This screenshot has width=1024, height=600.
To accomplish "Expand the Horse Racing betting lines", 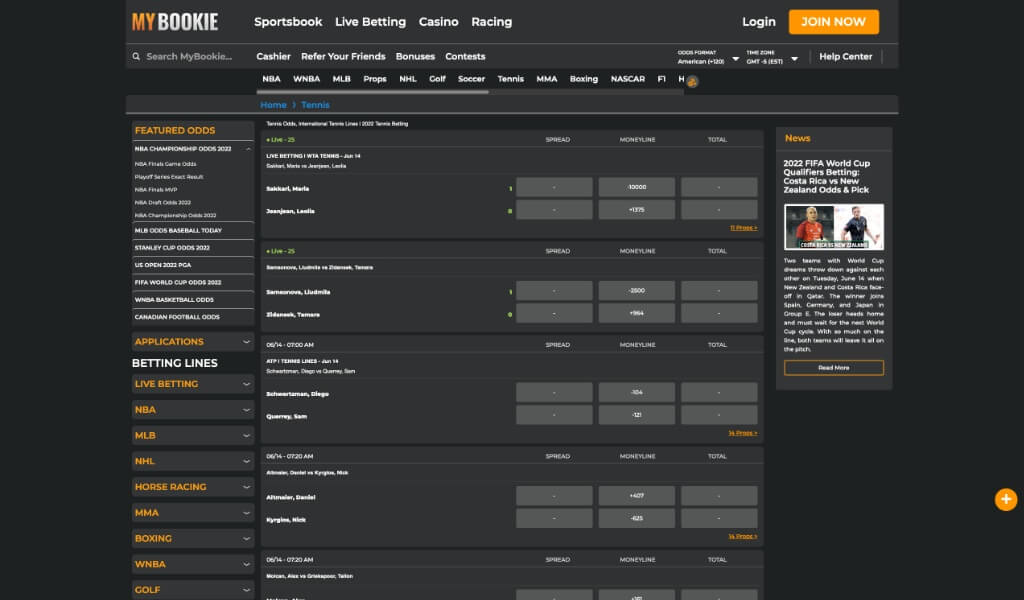I will pyautogui.click(x=193, y=487).
